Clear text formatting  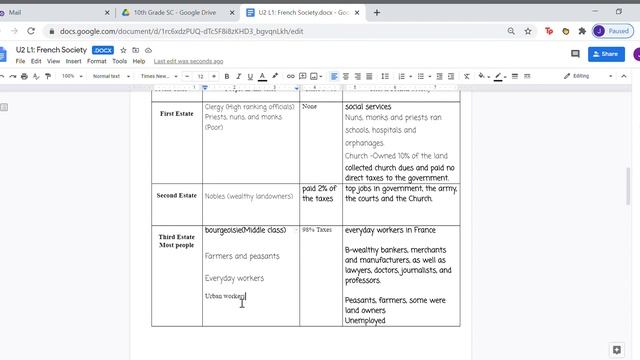point(467,76)
